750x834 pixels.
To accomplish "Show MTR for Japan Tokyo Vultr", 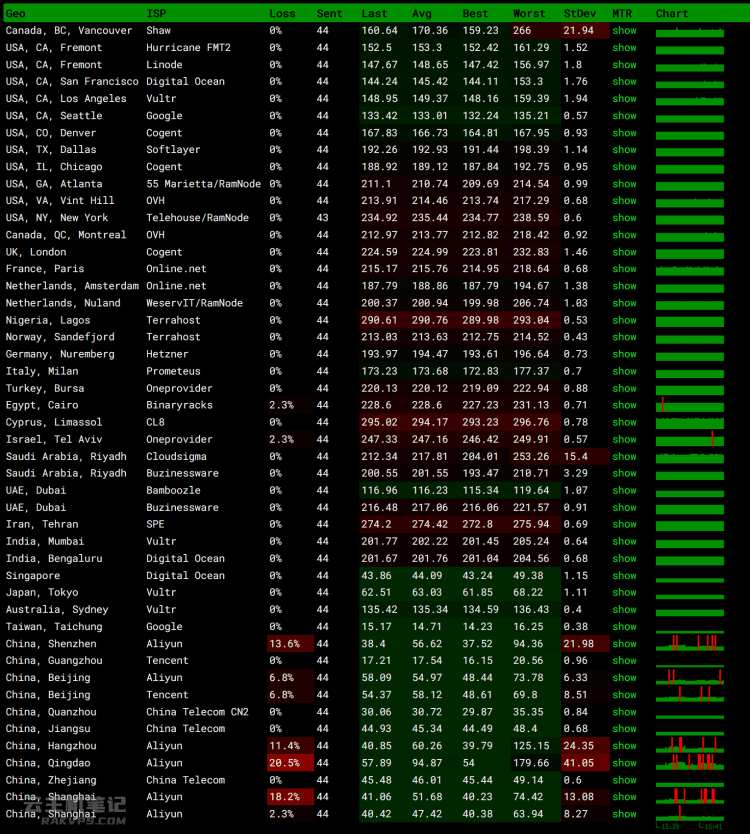I will 624,593.
